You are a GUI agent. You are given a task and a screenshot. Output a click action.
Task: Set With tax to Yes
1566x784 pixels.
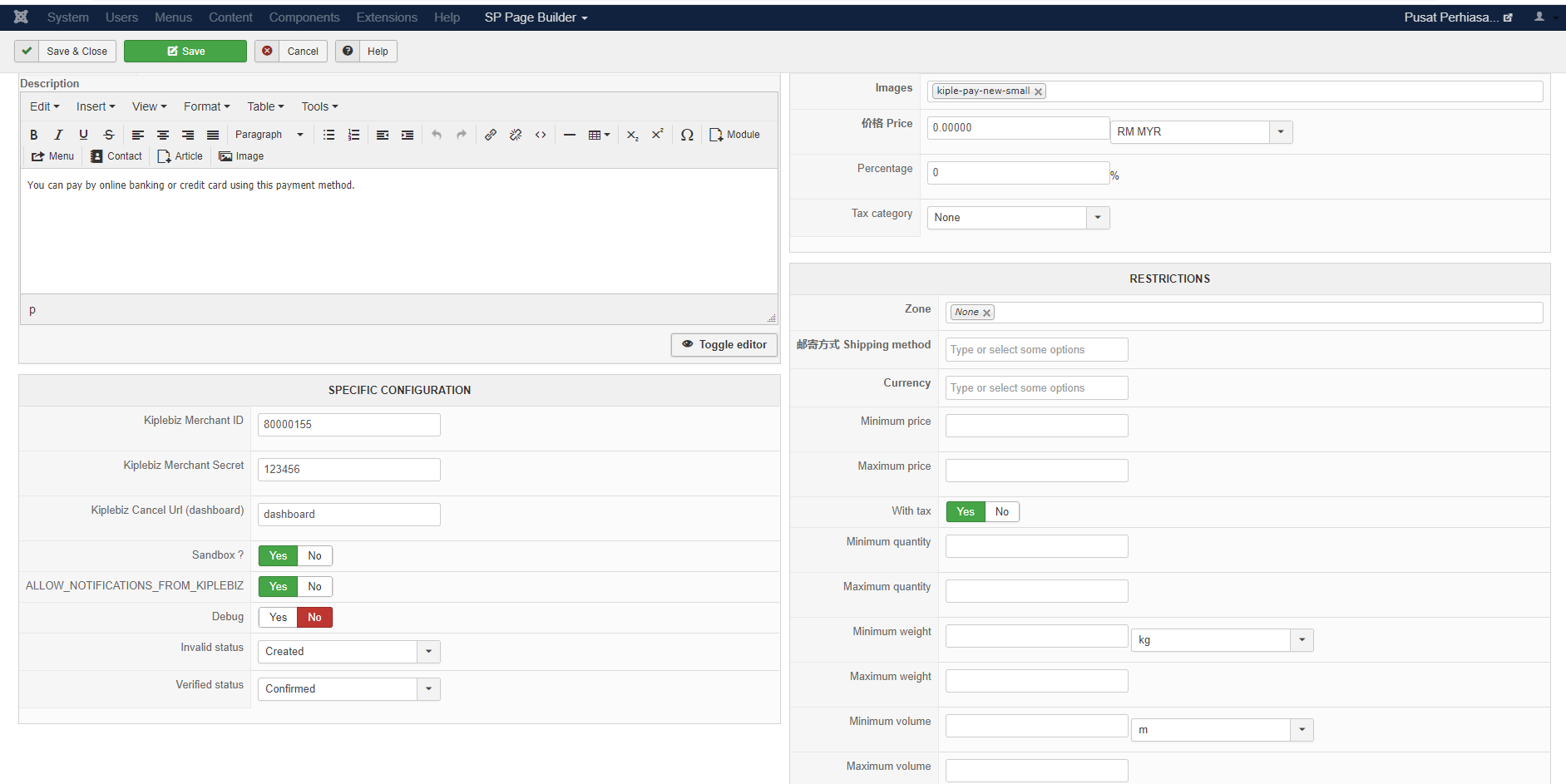pyautogui.click(x=966, y=511)
